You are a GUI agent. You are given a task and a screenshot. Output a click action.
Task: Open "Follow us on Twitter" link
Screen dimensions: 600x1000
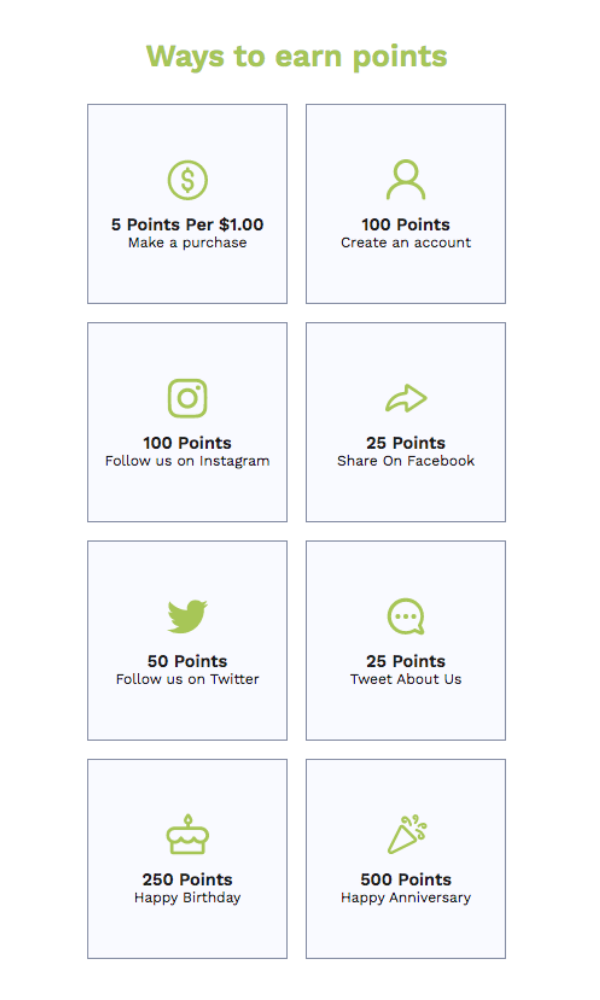187,679
